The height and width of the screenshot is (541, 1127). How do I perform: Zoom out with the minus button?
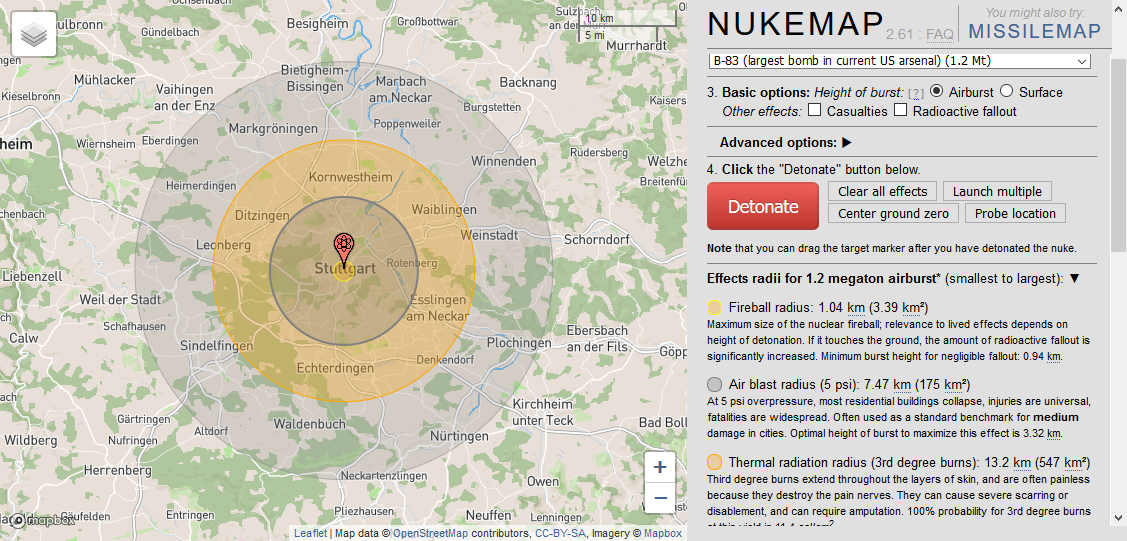(x=659, y=498)
